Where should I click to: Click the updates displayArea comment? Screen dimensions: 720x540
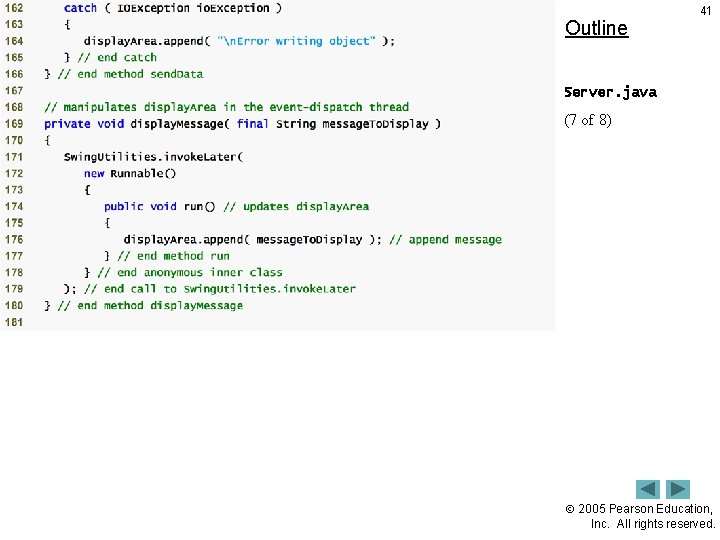tap(296, 207)
